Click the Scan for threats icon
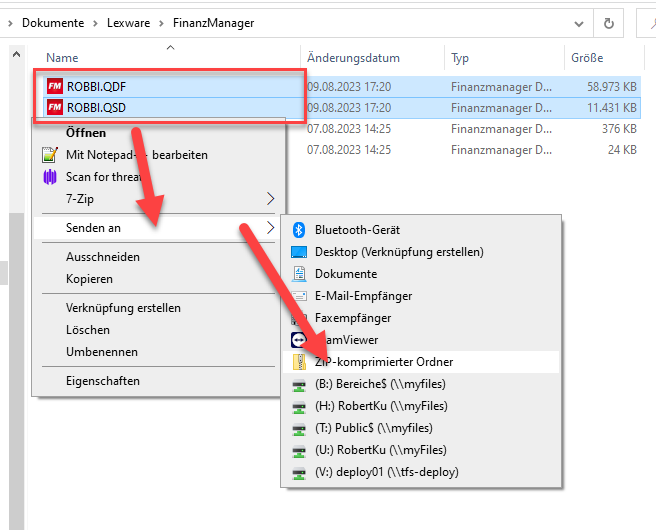This screenshot has height=530, width=656. (x=50, y=177)
